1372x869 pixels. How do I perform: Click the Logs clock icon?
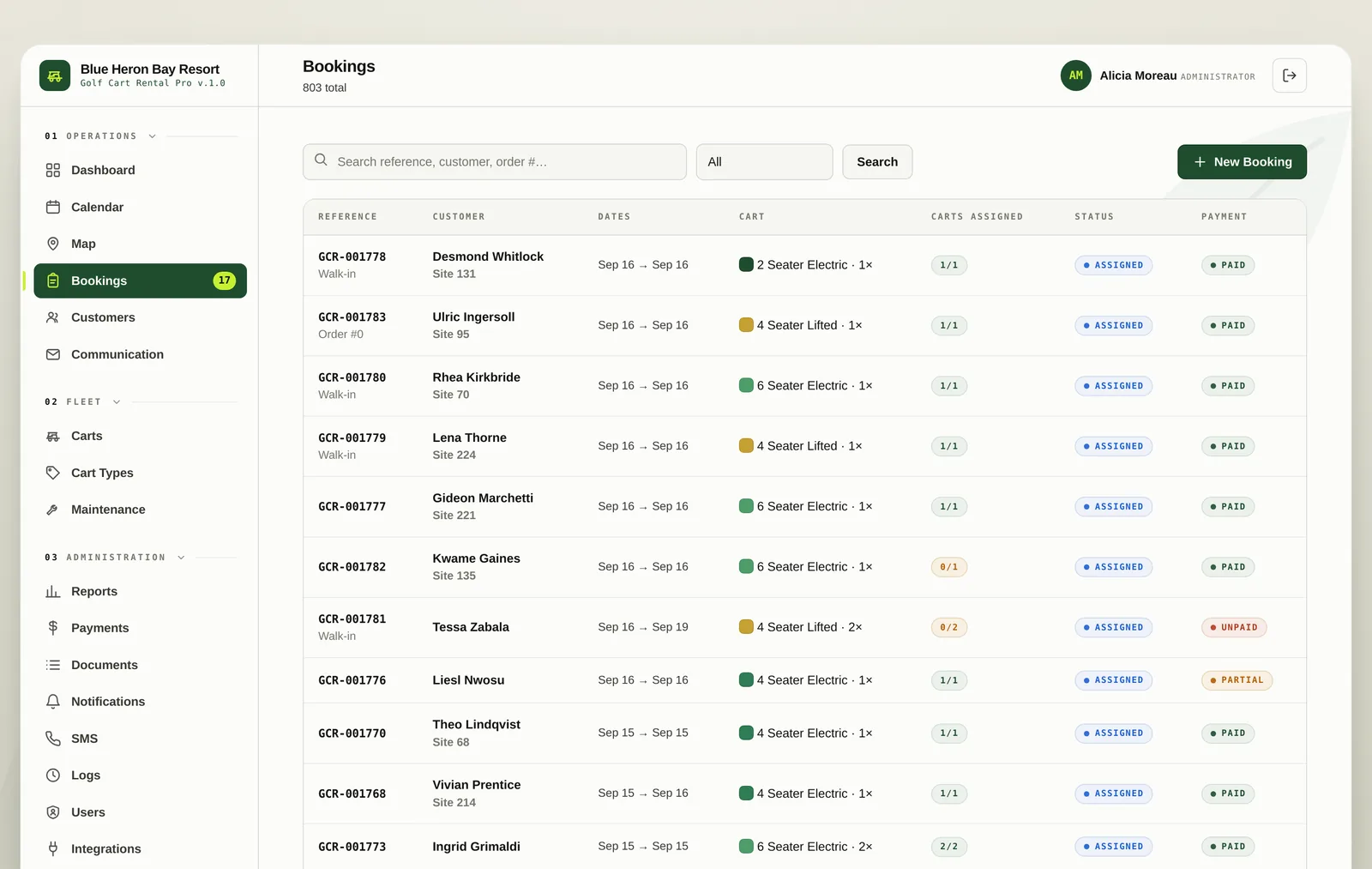click(53, 775)
